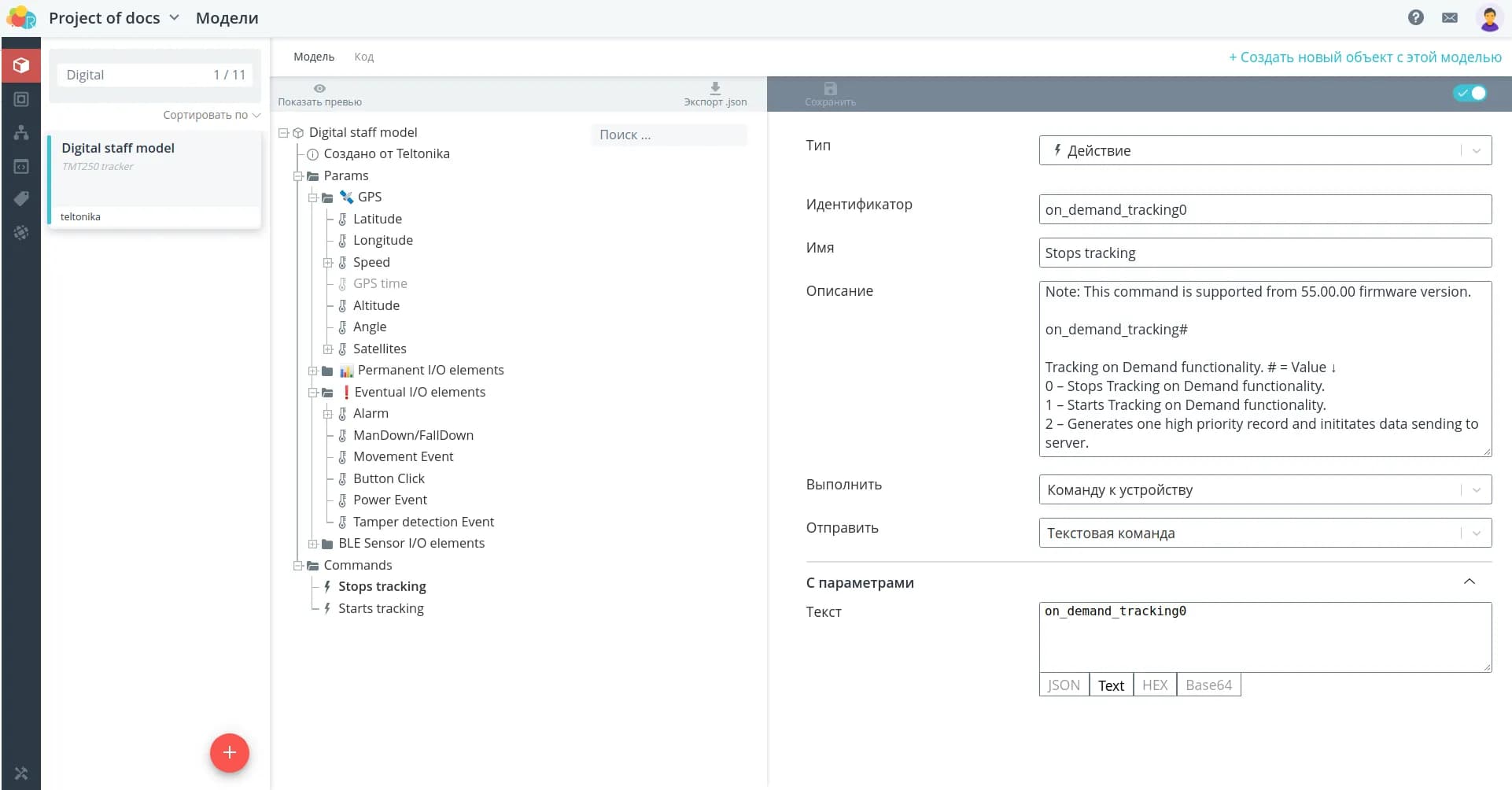The height and width of the screenshot is (790, 1512).
Task: Click the Save floppy disk icon
Action: click(830, 89)
